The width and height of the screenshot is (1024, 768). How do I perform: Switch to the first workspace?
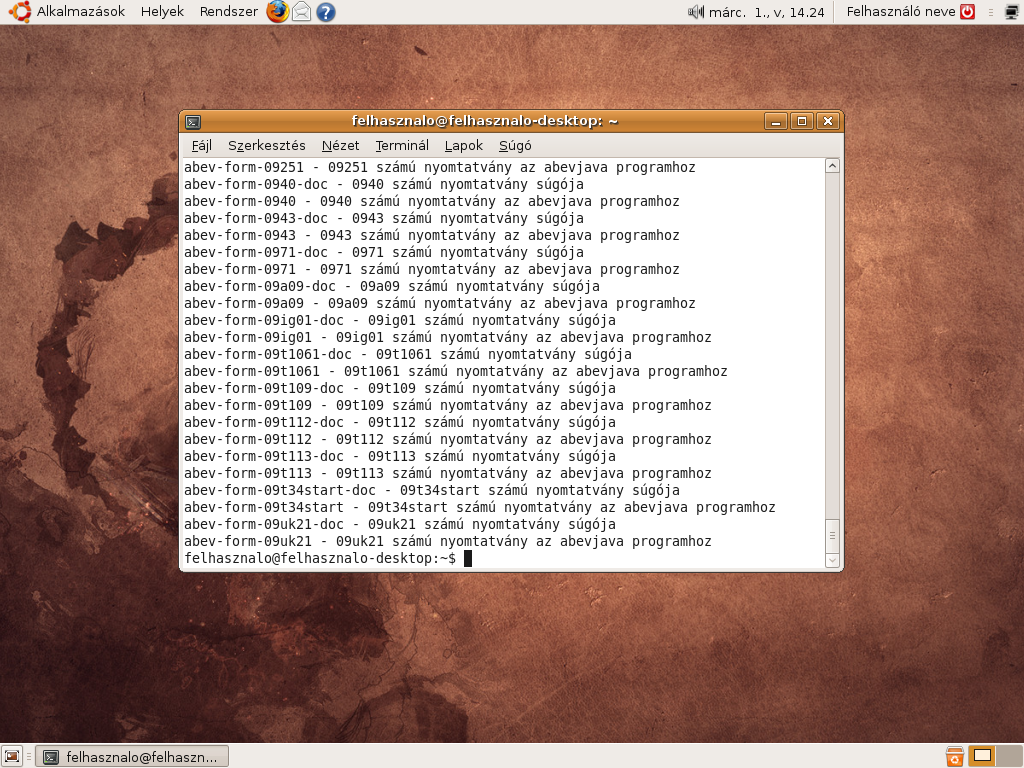[x=982, y=756]
